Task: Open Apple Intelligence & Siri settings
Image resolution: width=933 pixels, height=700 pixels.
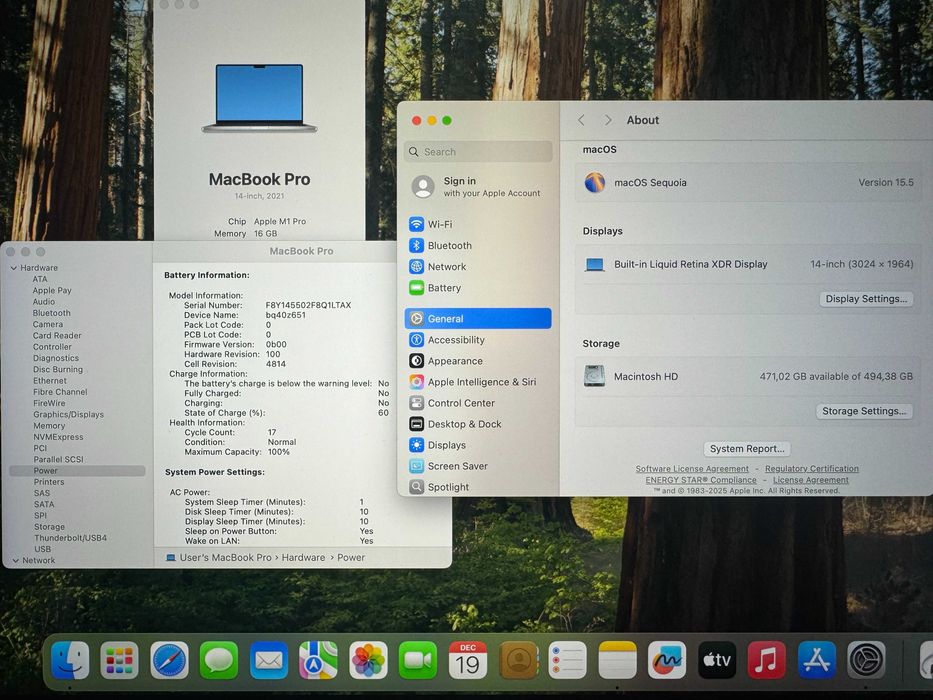Action: pos(478,382)
